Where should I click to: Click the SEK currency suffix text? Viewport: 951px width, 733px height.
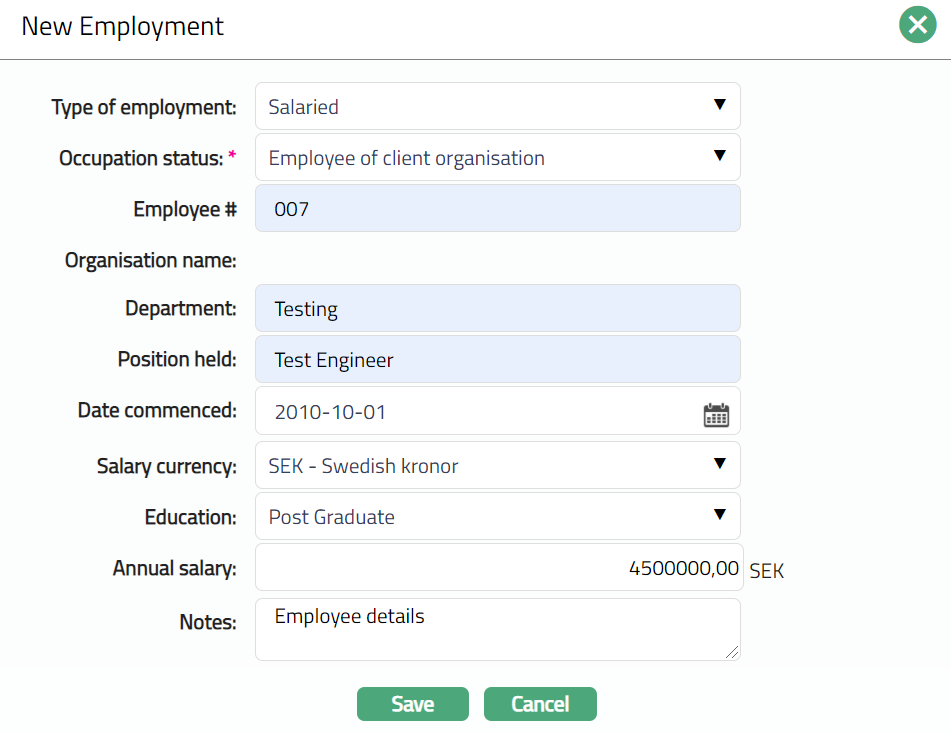coord(766,571)
